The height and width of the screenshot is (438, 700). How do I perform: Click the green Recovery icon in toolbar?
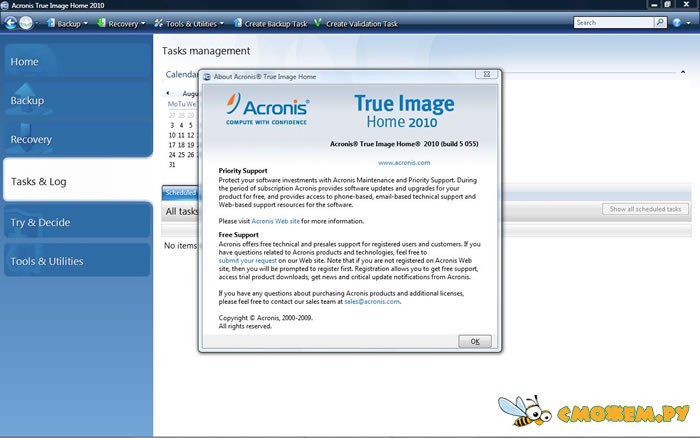click(101, 23)
